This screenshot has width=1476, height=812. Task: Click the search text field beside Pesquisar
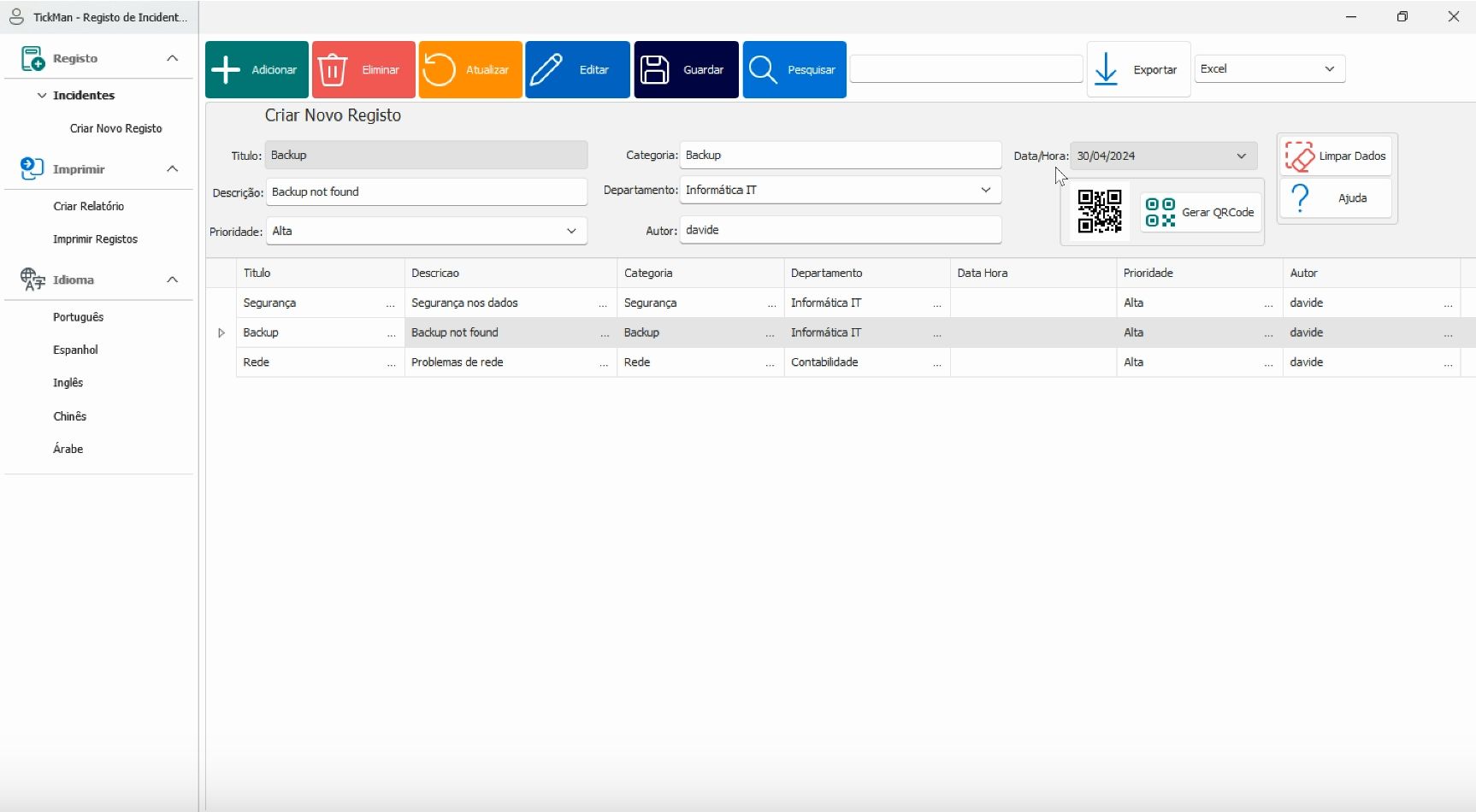coord(965,69)
